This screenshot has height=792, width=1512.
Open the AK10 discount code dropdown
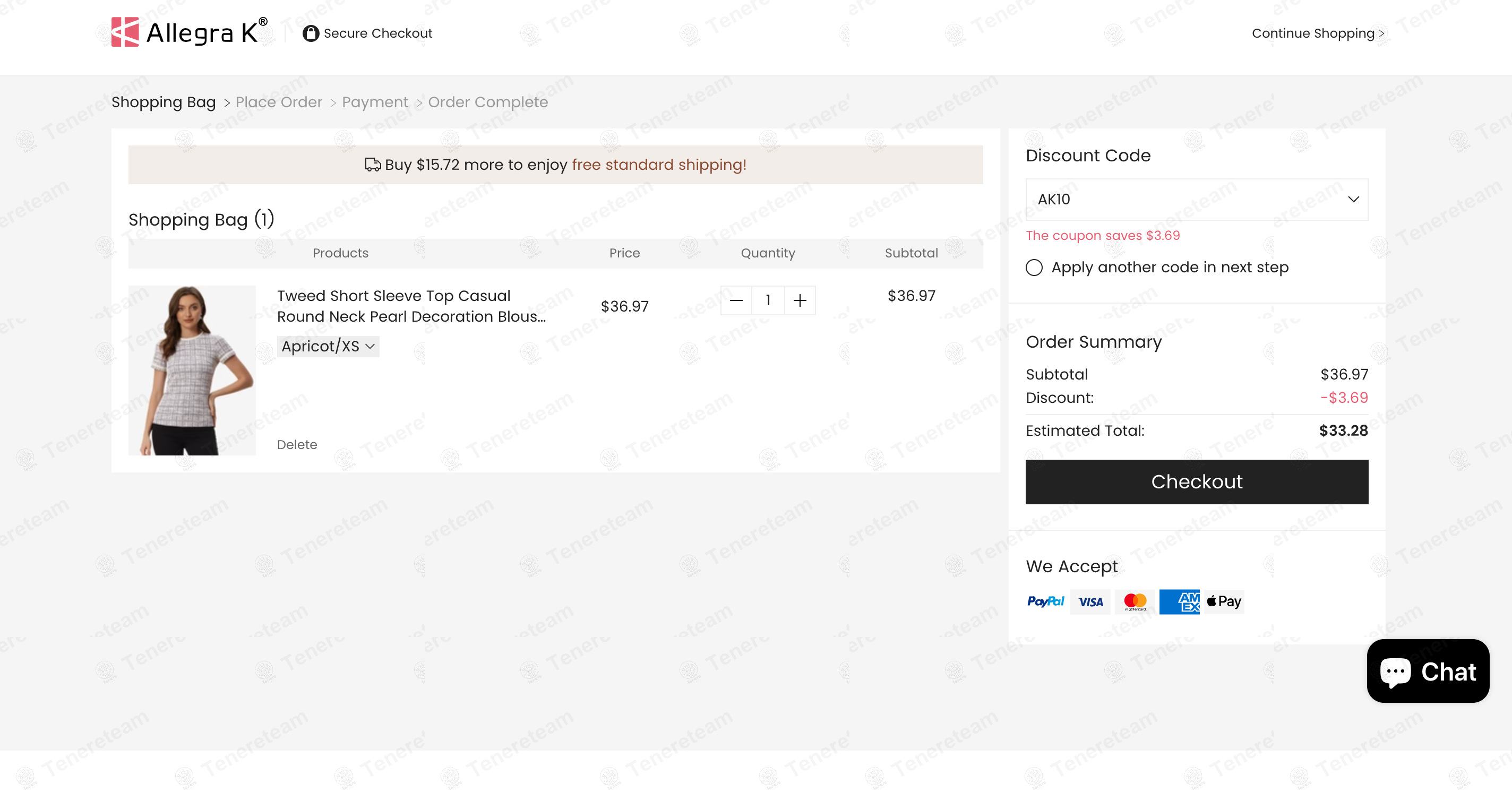[1196, 200]
